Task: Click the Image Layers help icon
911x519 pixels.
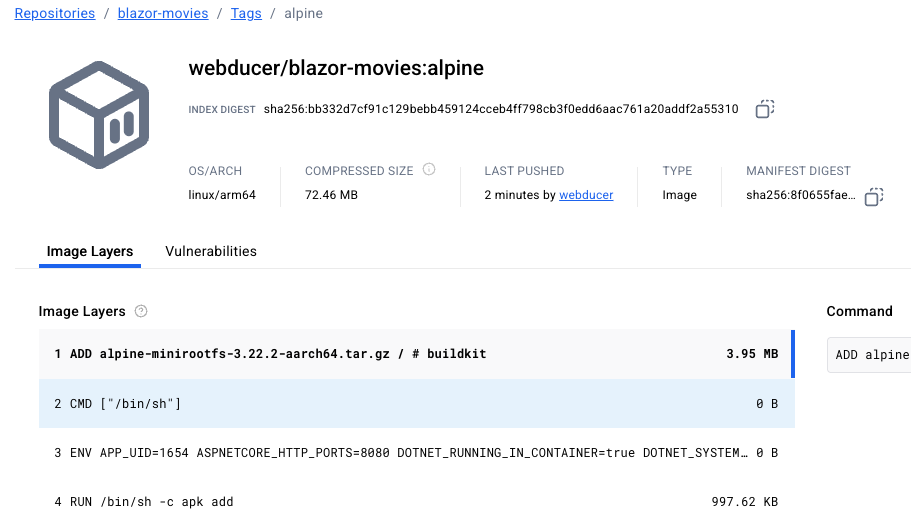Action: [141, 311]
